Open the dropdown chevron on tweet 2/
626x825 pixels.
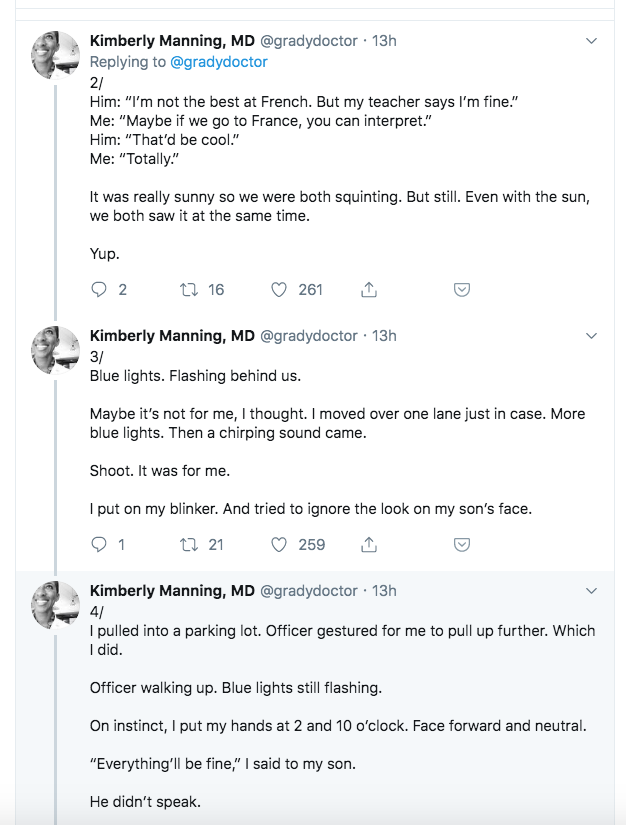(x=591, y=41)
